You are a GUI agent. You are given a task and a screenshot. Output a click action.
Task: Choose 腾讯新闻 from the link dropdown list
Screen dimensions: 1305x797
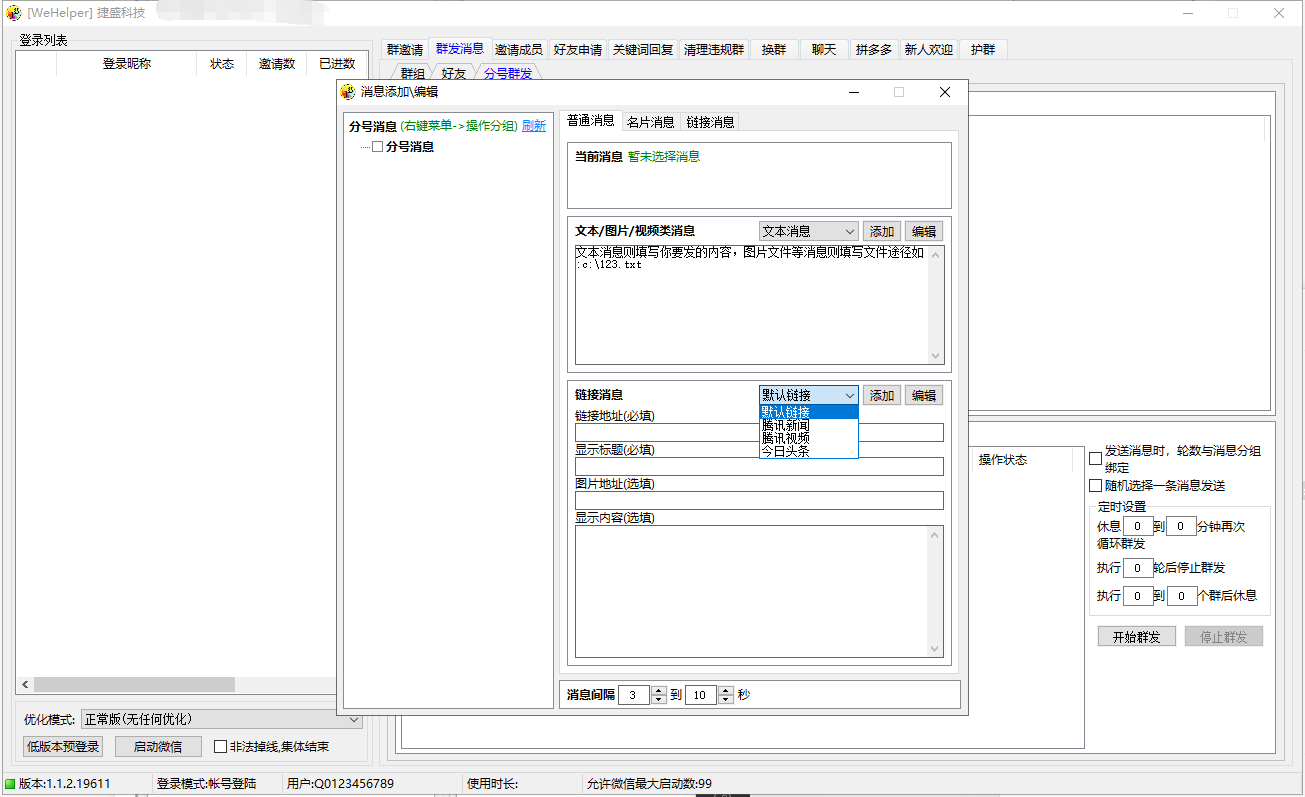click(786, 425)
